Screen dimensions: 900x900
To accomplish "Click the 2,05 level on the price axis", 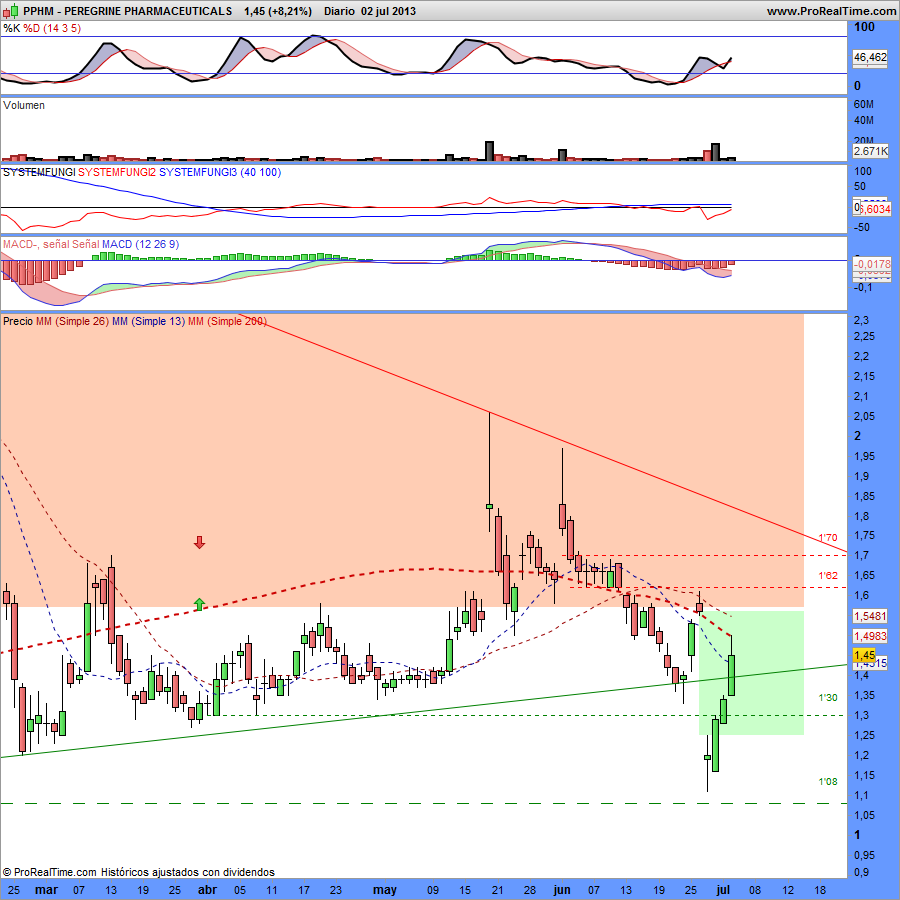I will click(x=864, y=416).
